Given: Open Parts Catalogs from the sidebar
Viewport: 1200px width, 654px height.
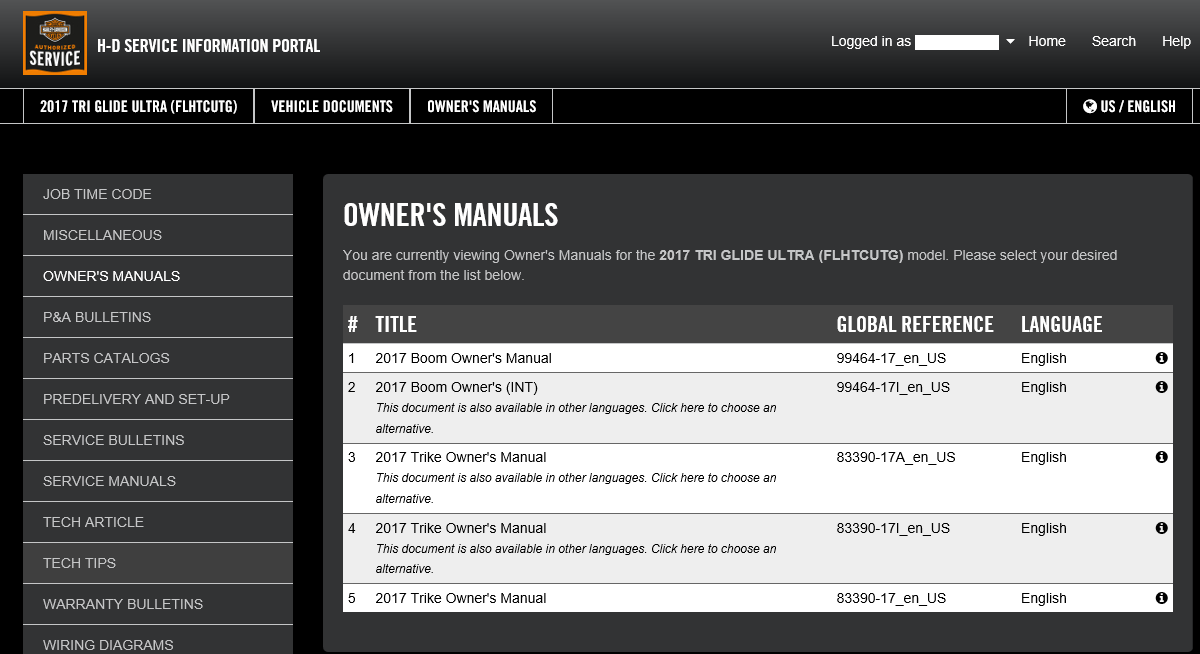Looking at the screenshot, I should pos(106,358).
